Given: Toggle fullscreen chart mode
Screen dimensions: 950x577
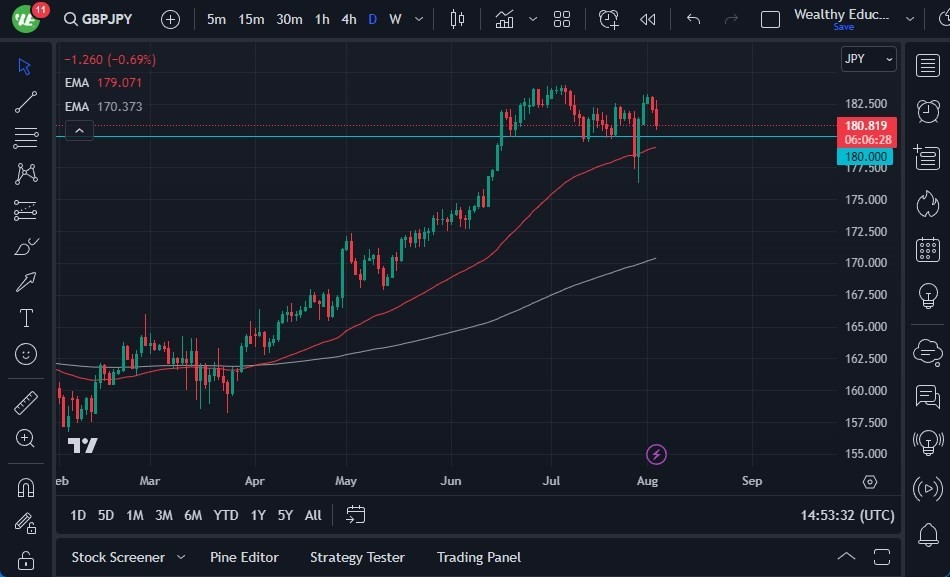Looking at the screenshot, I should pos(883,556).
